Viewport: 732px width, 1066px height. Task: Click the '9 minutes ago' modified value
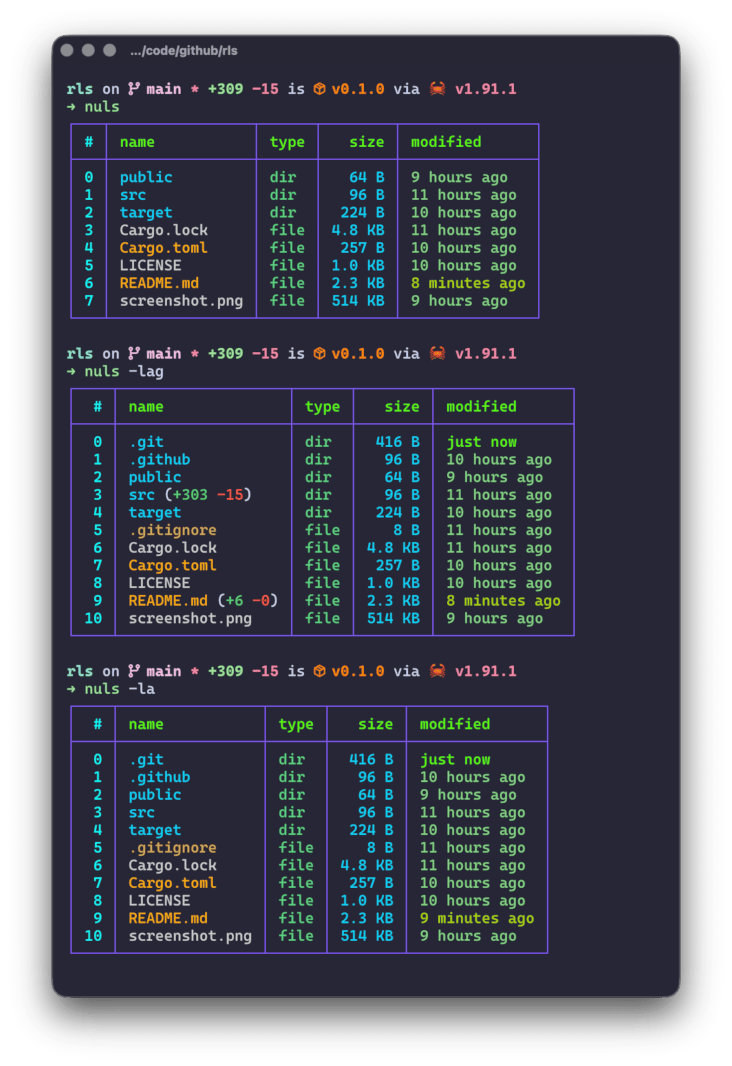(x=477, y=918)
